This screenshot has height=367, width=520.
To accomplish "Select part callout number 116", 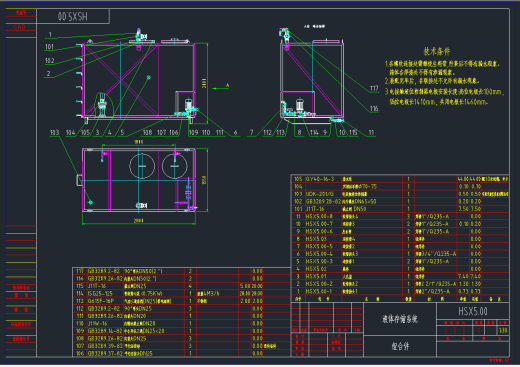I will pyautogui.click(x=374, y=109).
